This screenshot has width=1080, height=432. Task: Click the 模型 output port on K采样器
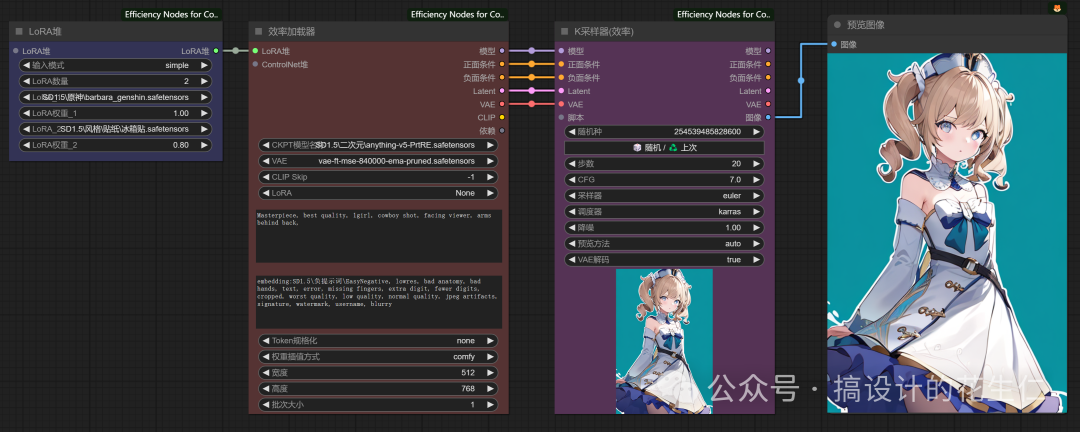[x=768, y=50]
